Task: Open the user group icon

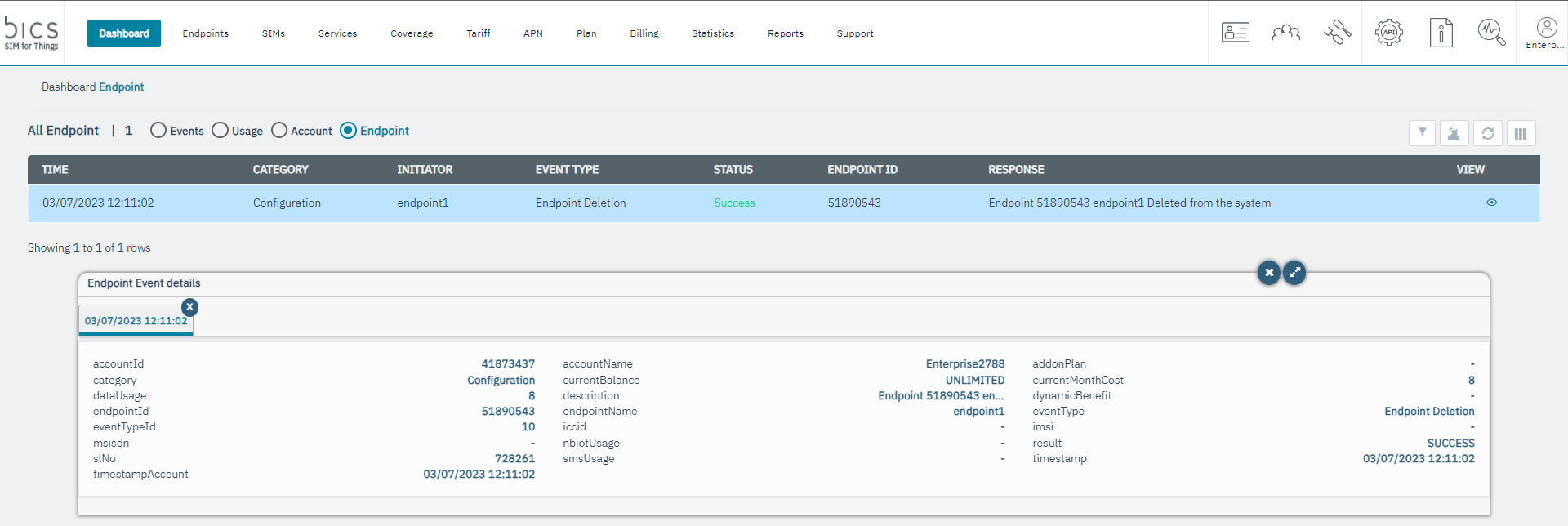Action: click(1285, 33)
